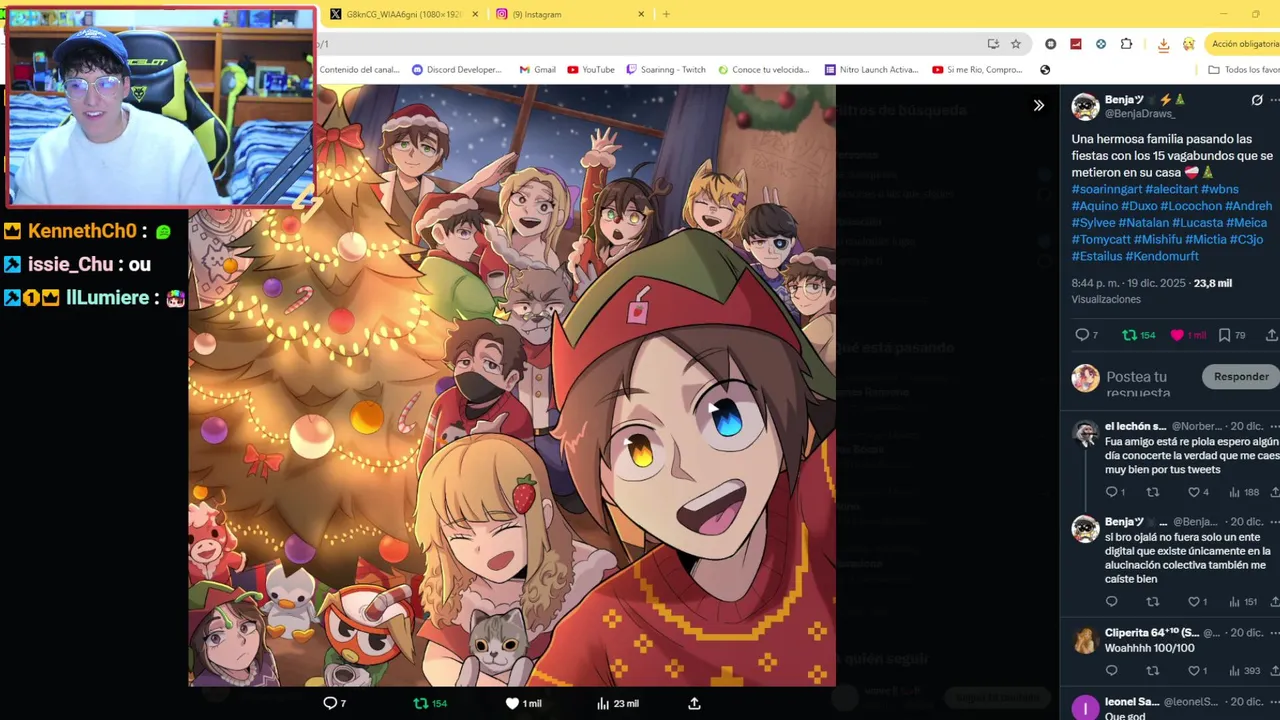The image size is (1280, 720).
Task: Open Contenido del canal bookmark
Action: (x=359, y=70)
